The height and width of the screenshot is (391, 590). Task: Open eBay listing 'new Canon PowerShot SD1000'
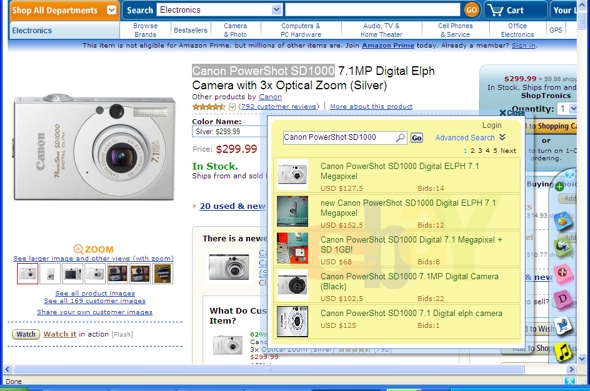pyautogui.click(x=397, y=212)
